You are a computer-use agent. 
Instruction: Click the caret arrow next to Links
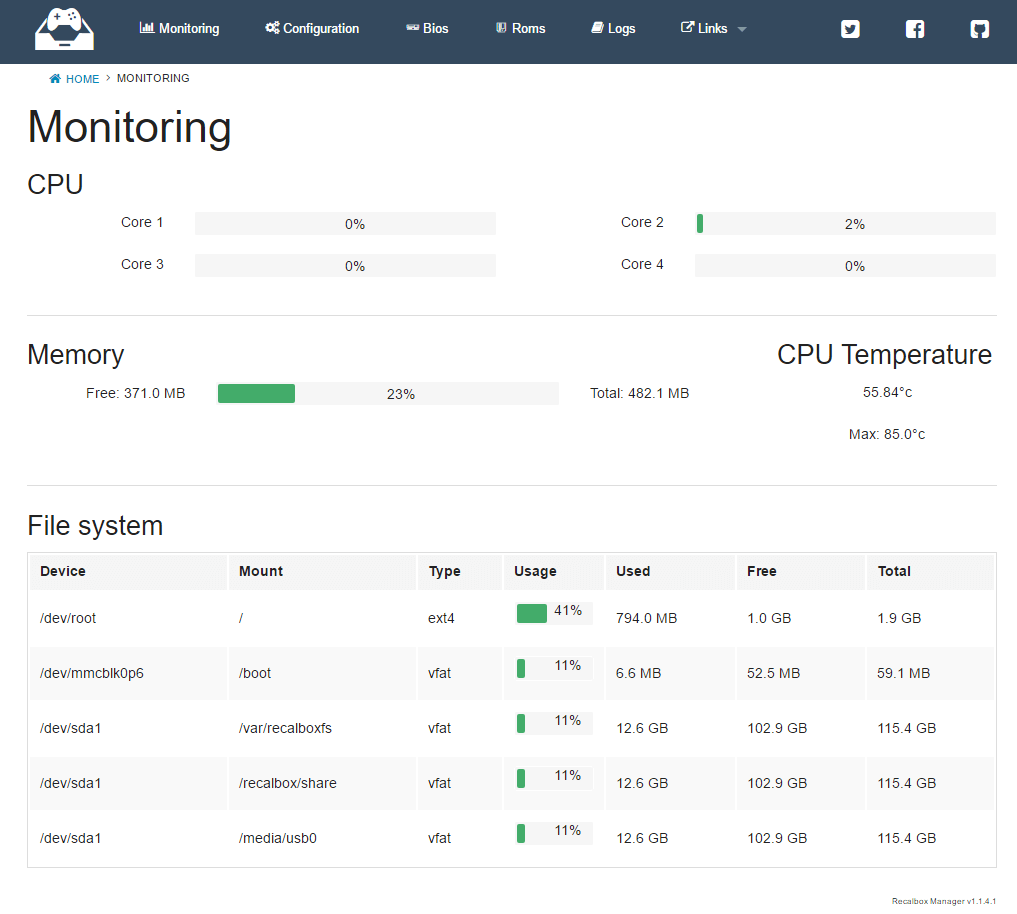pyautogui.click(x=742, y=30)
